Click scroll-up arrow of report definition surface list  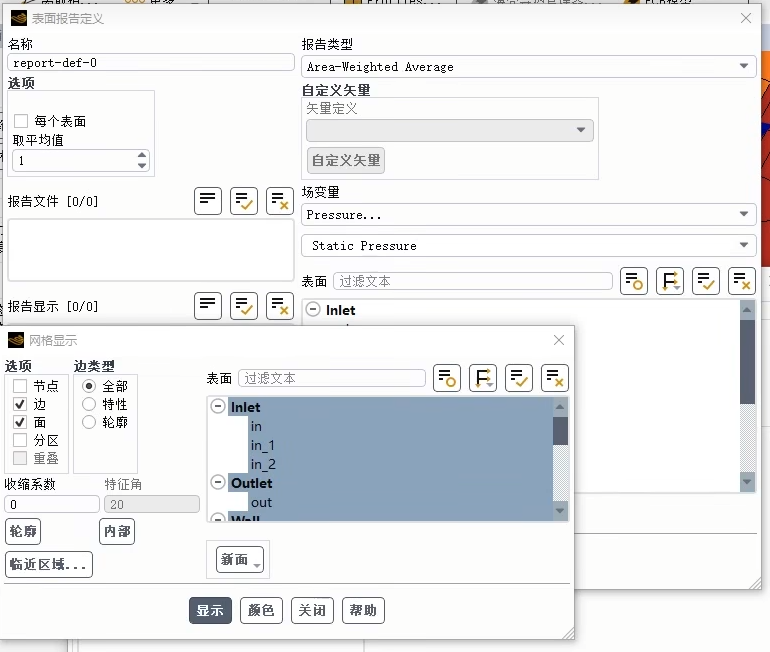(x=747, y=309)
